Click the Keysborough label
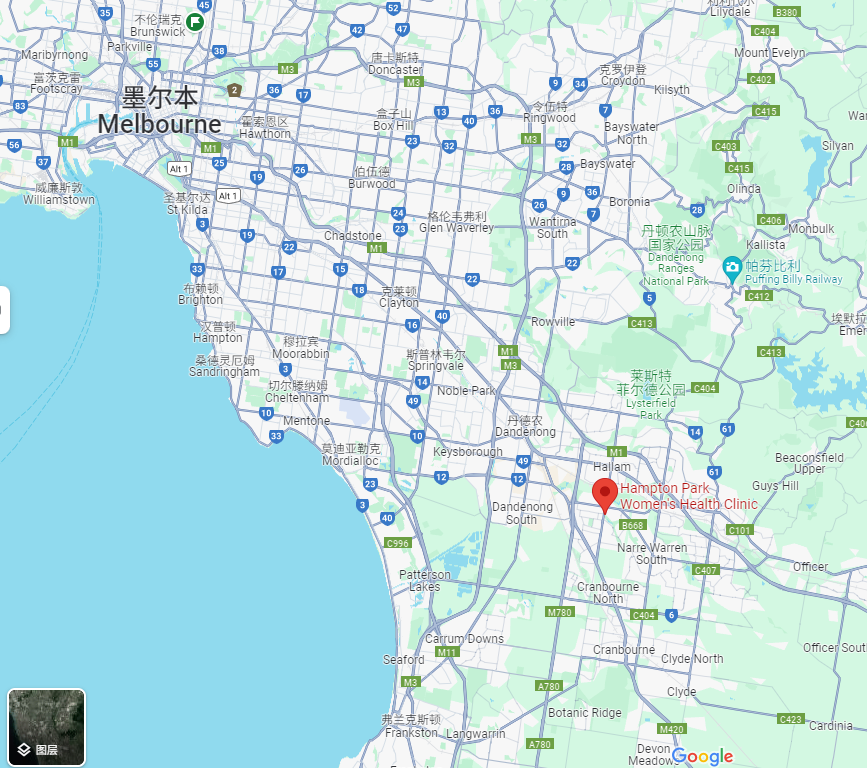Screen dimensions: 867x768 [x=468, y=452]
